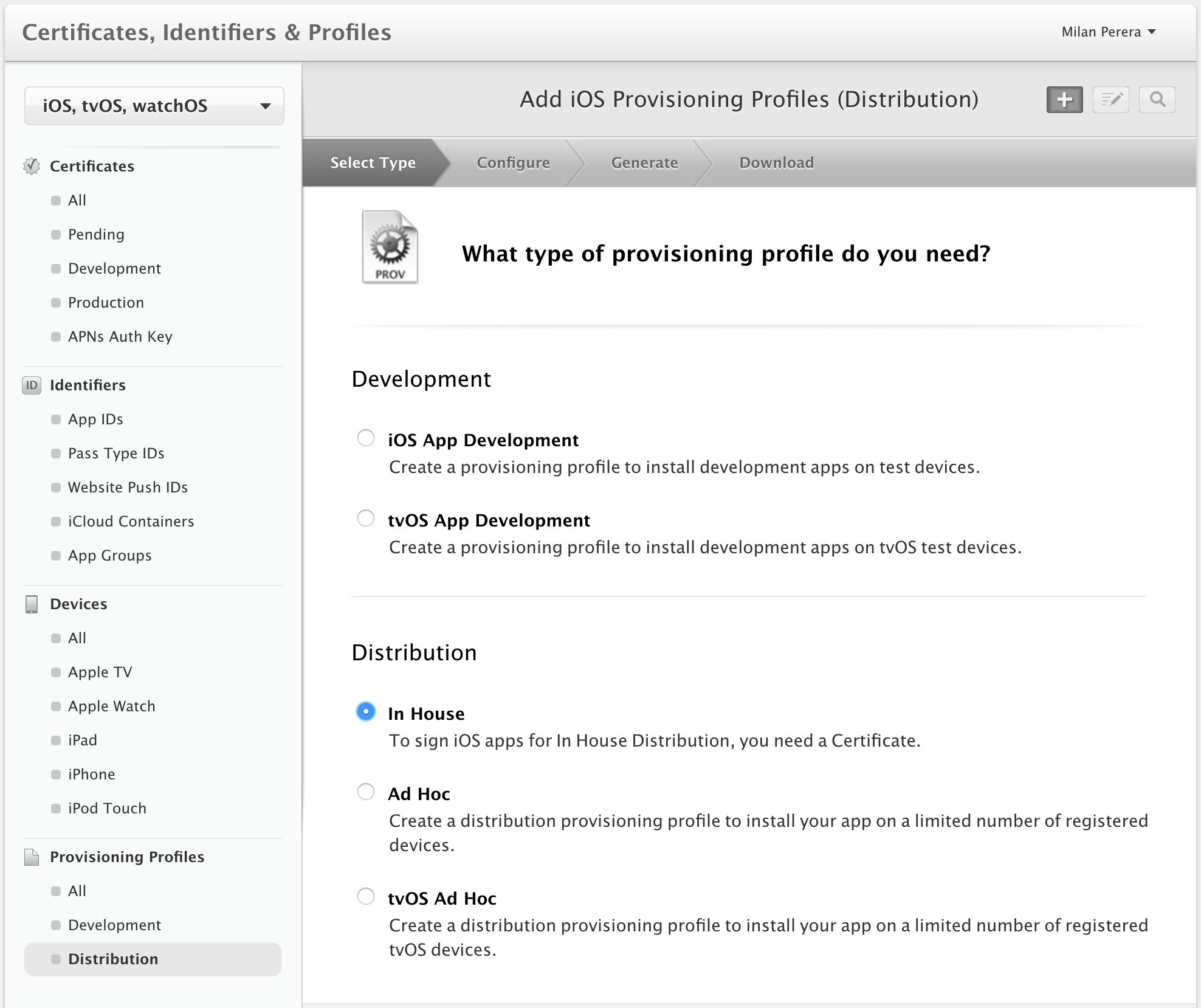Click the magnifier search icon
Viewport: 1201px width, 1008px height.
coord(1157,100)
